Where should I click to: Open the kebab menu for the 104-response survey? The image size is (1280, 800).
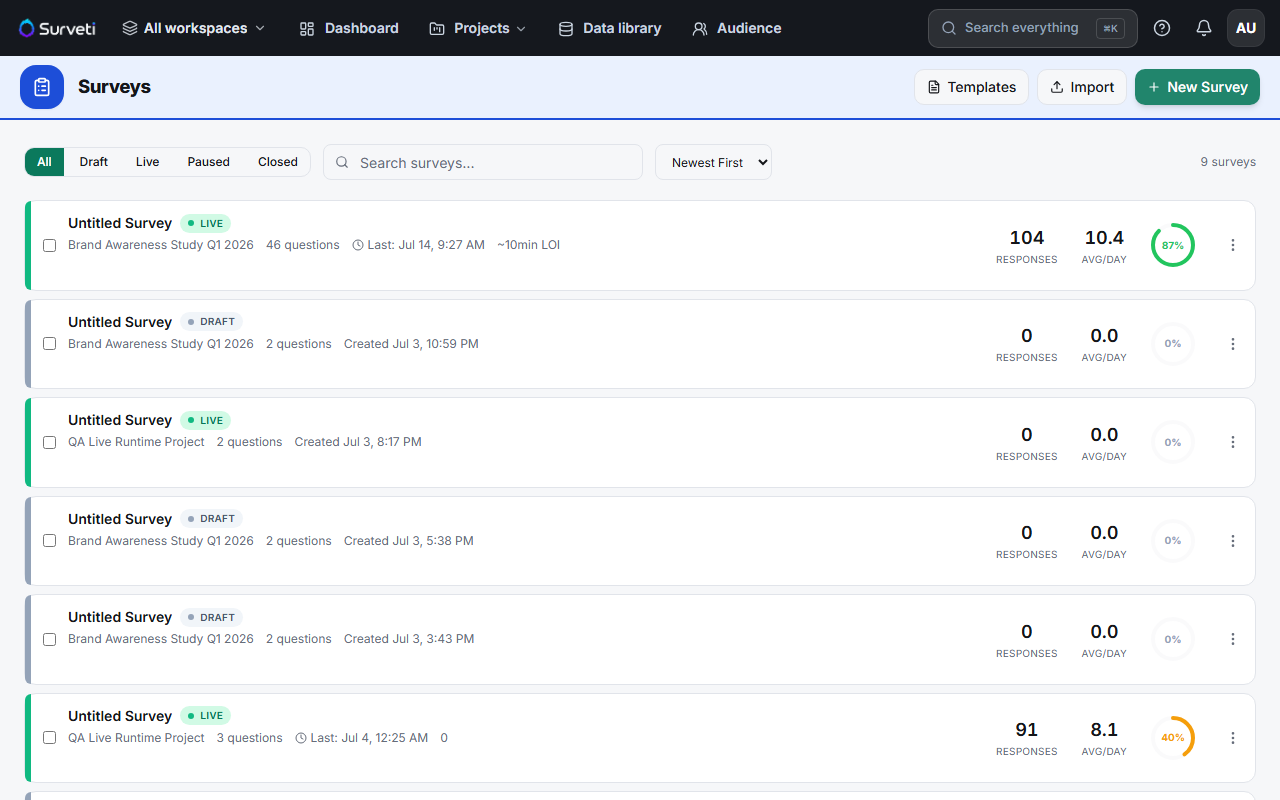click(x=1233, y=245)
